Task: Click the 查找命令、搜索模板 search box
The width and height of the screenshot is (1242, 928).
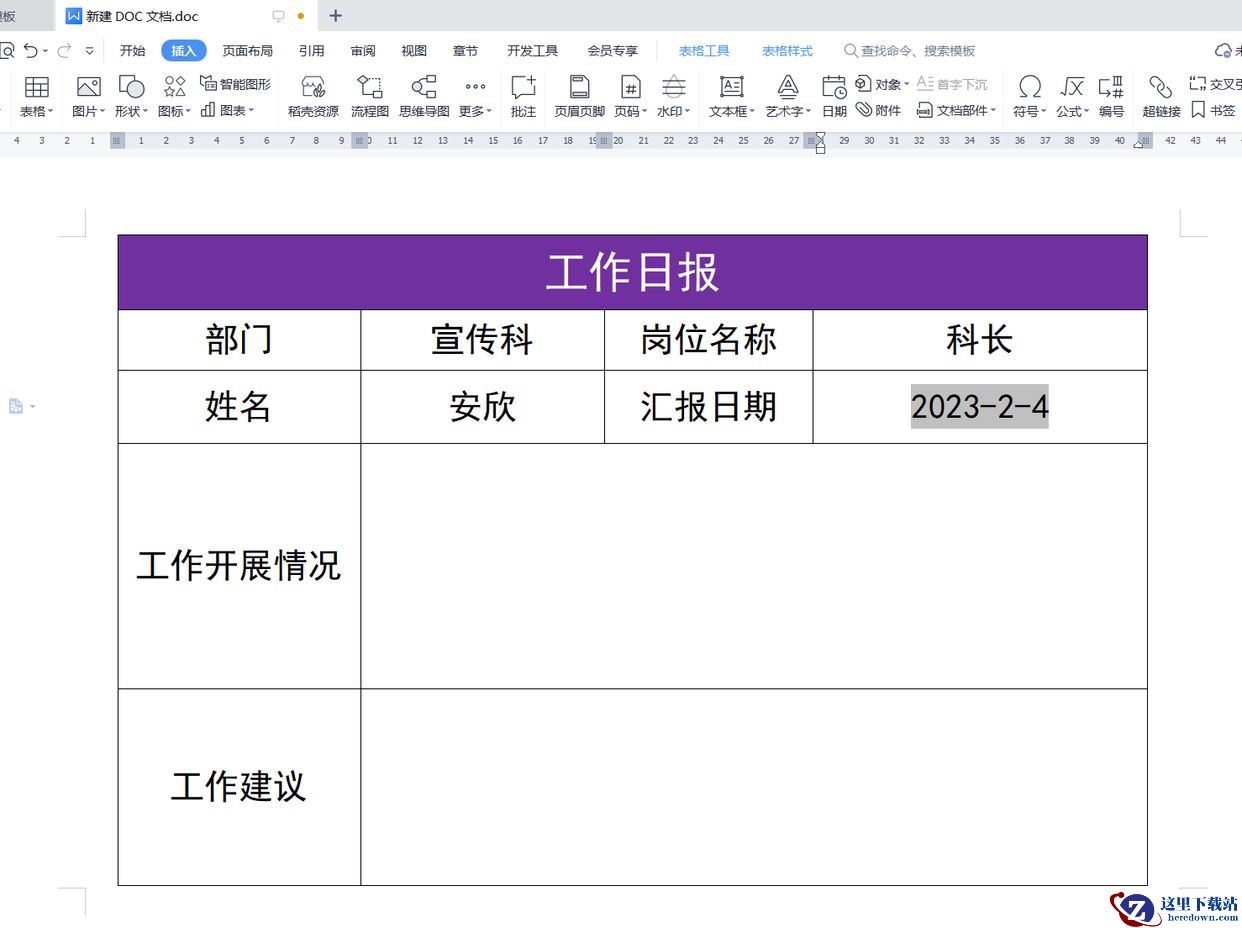Action: (x=909, y=51)
